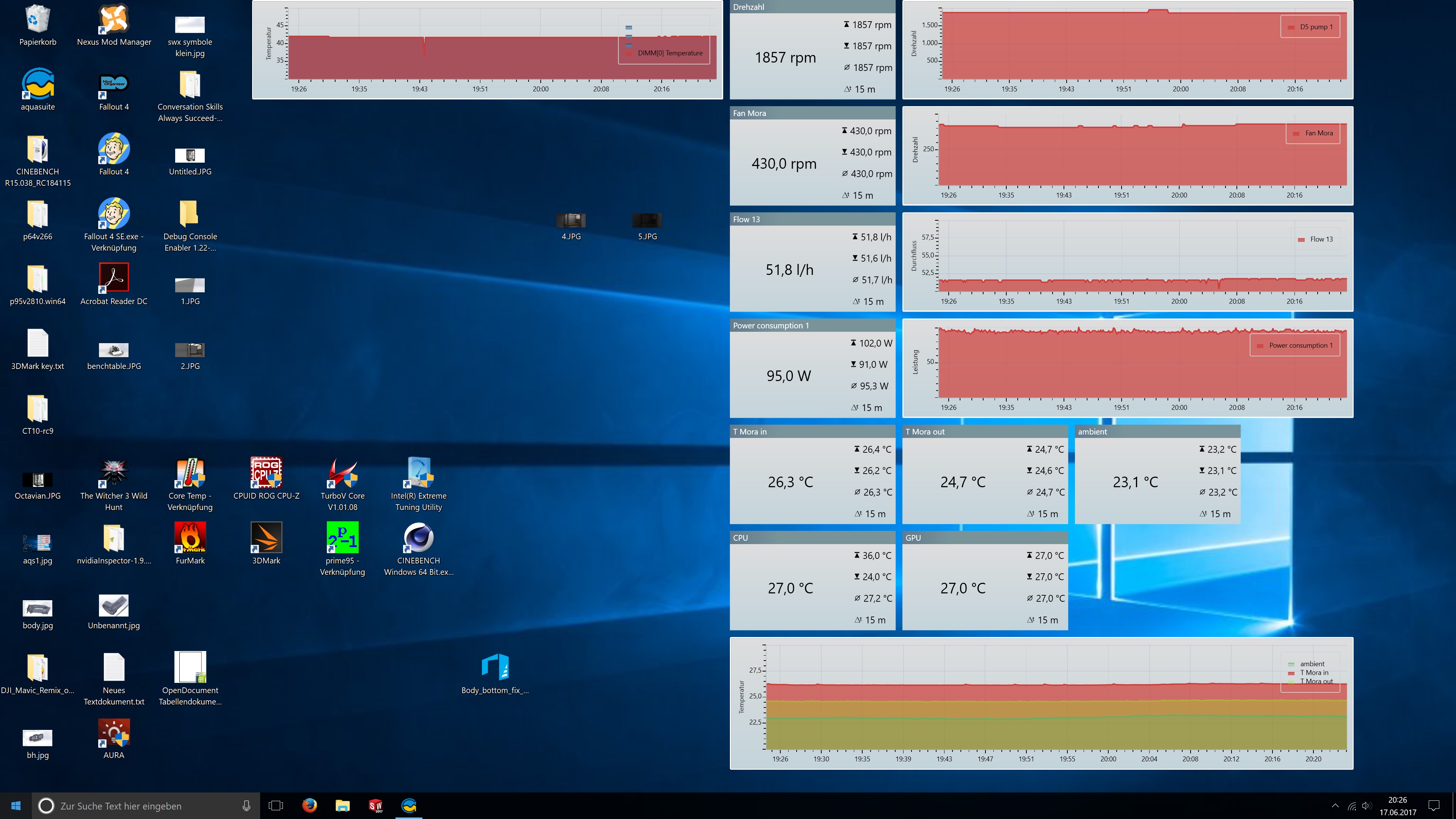Open the CPUID ROG CPU-Z shortcut
This screenshot has height=819, width=1456.
point(266,473)
